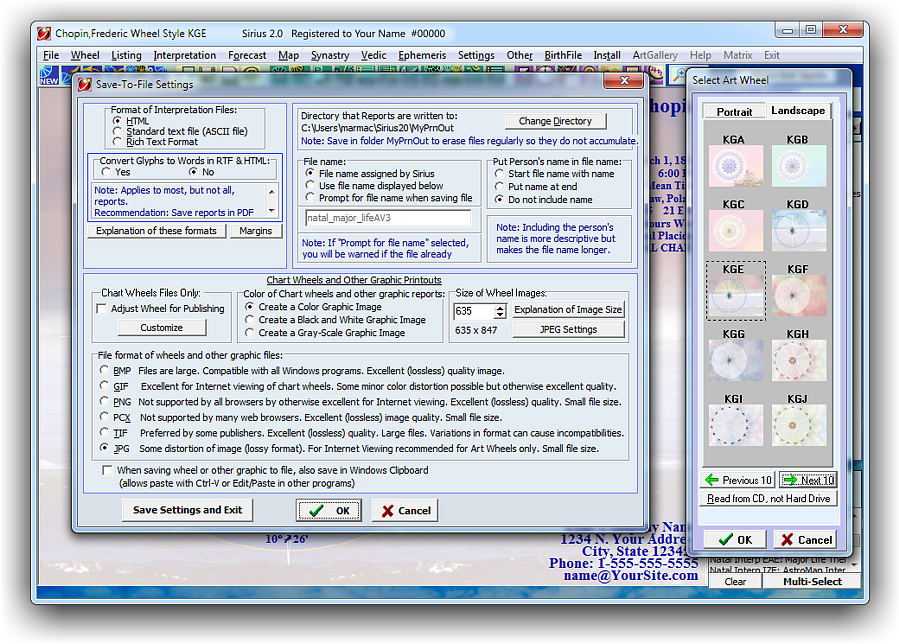
Task: Select Rich Text Format radio option
Action: (118, 142)
